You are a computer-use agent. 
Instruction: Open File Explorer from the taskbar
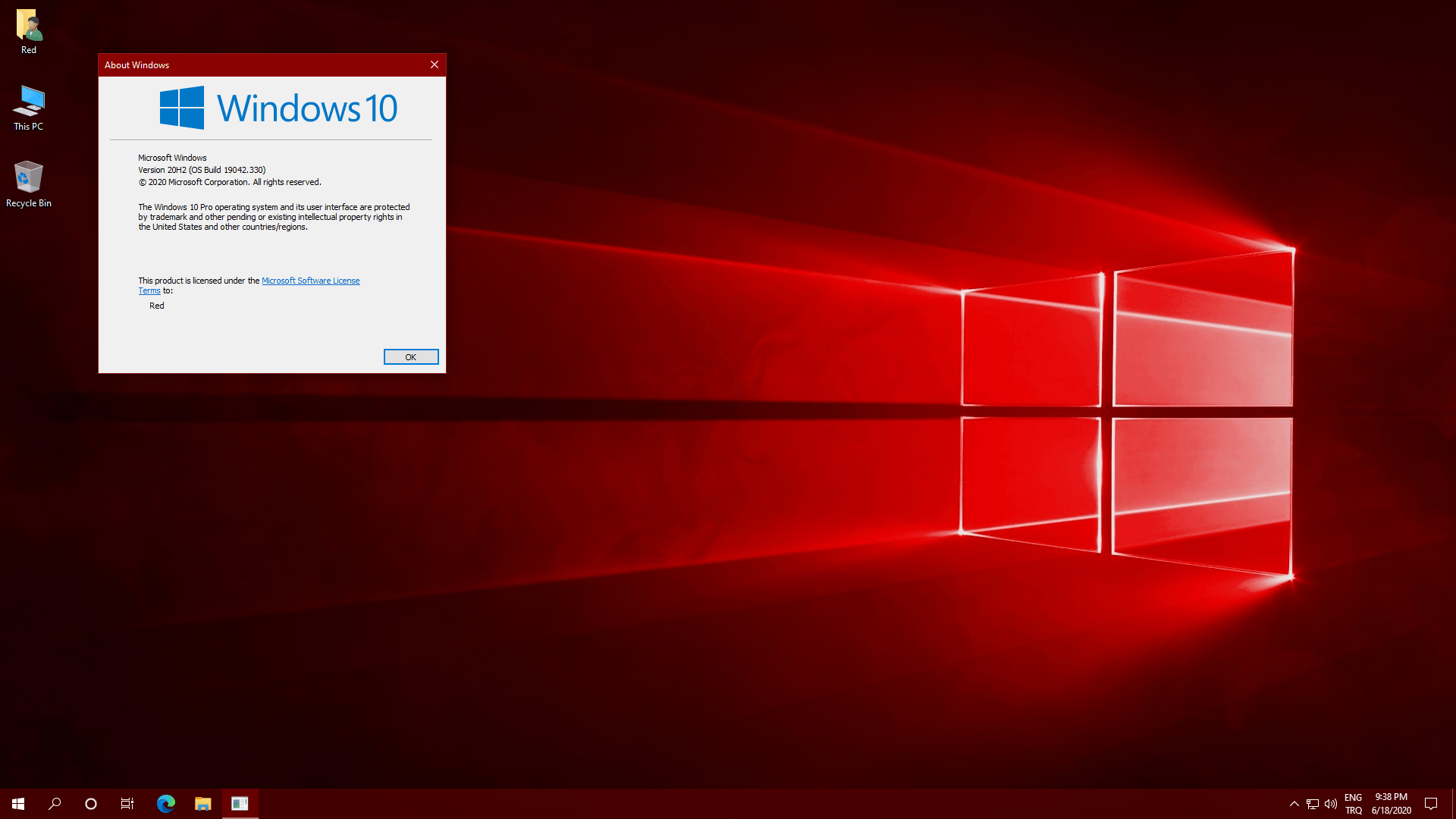coord(202,804)
